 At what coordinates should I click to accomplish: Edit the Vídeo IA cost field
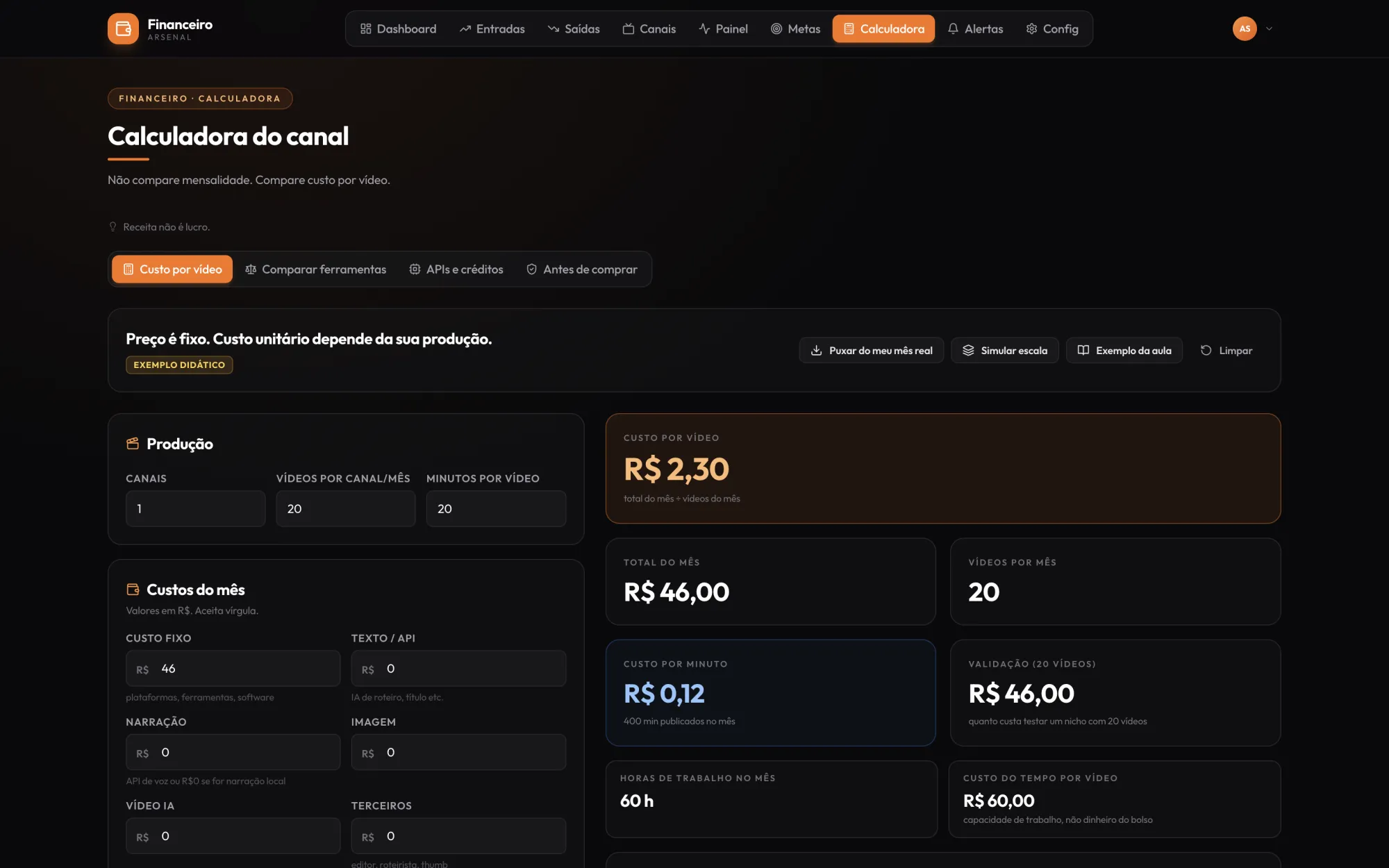[x=233, y=836]
